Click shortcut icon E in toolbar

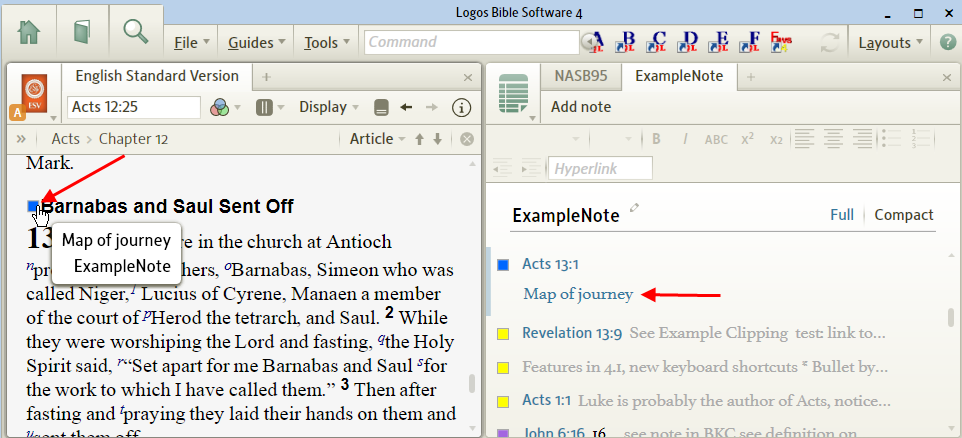[x=720, y=42]
